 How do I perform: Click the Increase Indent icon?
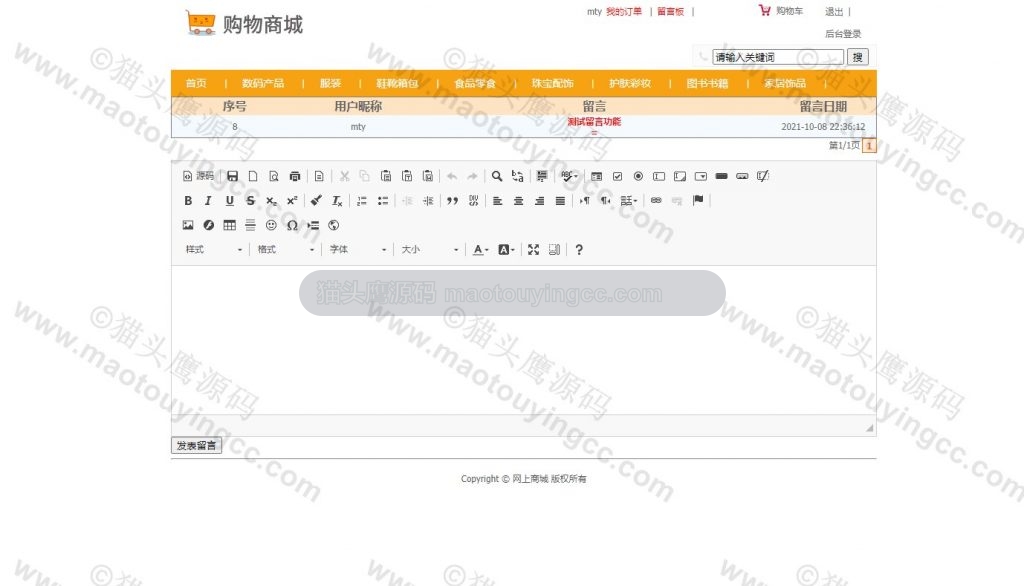tap(428, 201)
